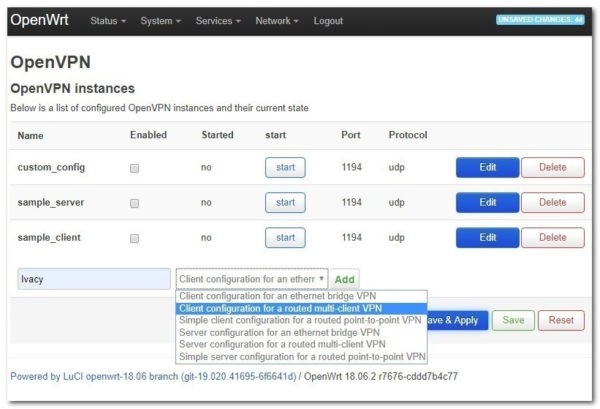Select Simple client configuration for routed point-to-point VPN
The image size is (600, 409).
[301, 320]
